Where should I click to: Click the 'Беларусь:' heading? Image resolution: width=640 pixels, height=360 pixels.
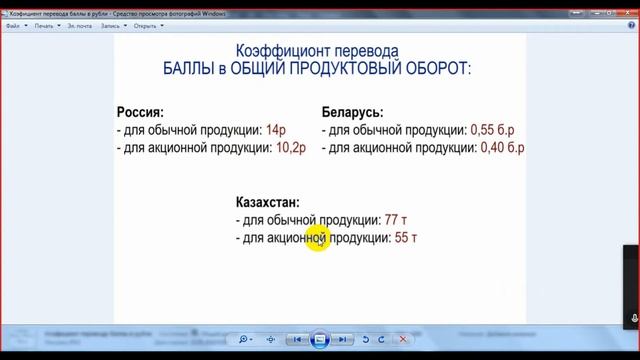[x=353, y=112]
